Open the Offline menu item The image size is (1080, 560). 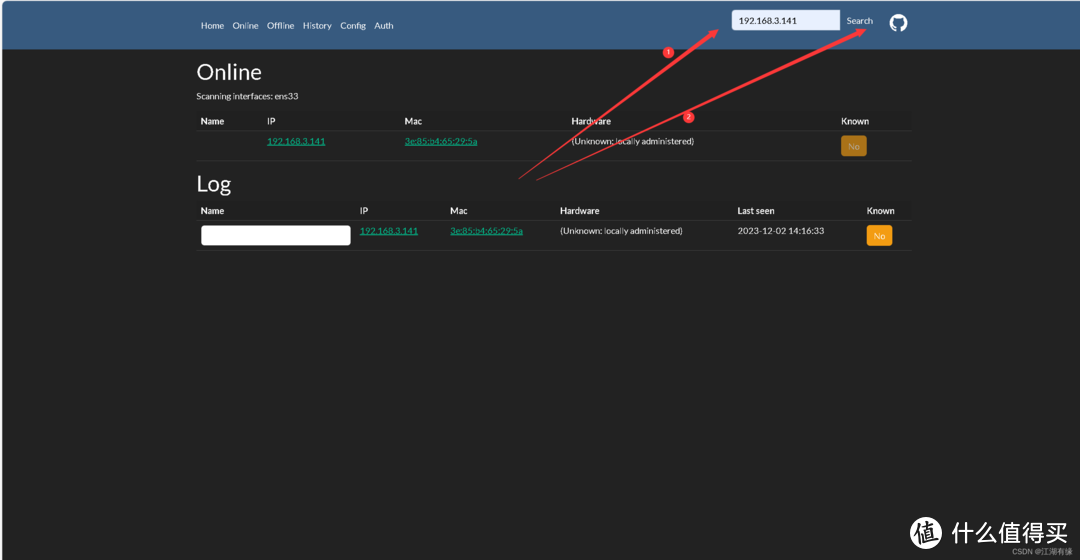tap(280, 25)
